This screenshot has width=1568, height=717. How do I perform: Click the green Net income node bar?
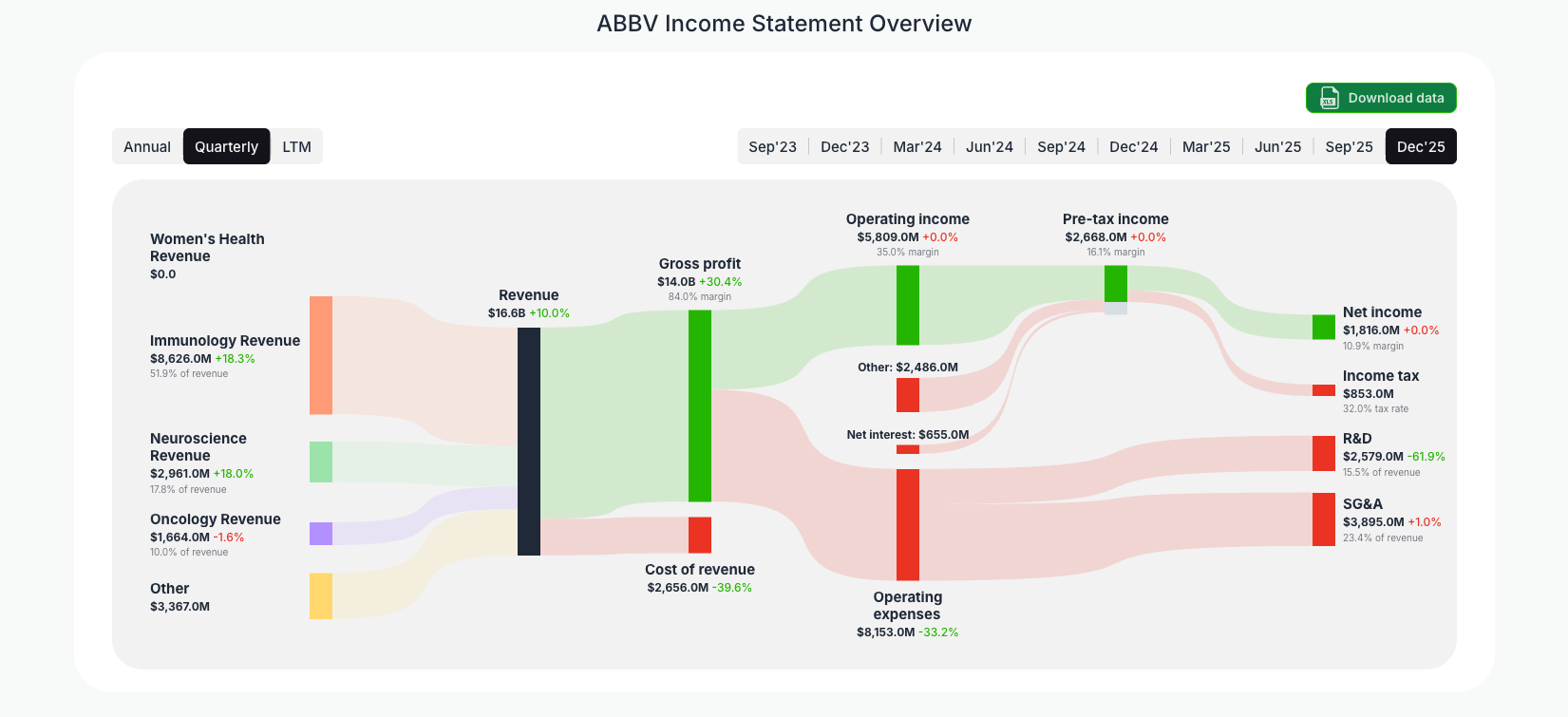point(1322,327)
